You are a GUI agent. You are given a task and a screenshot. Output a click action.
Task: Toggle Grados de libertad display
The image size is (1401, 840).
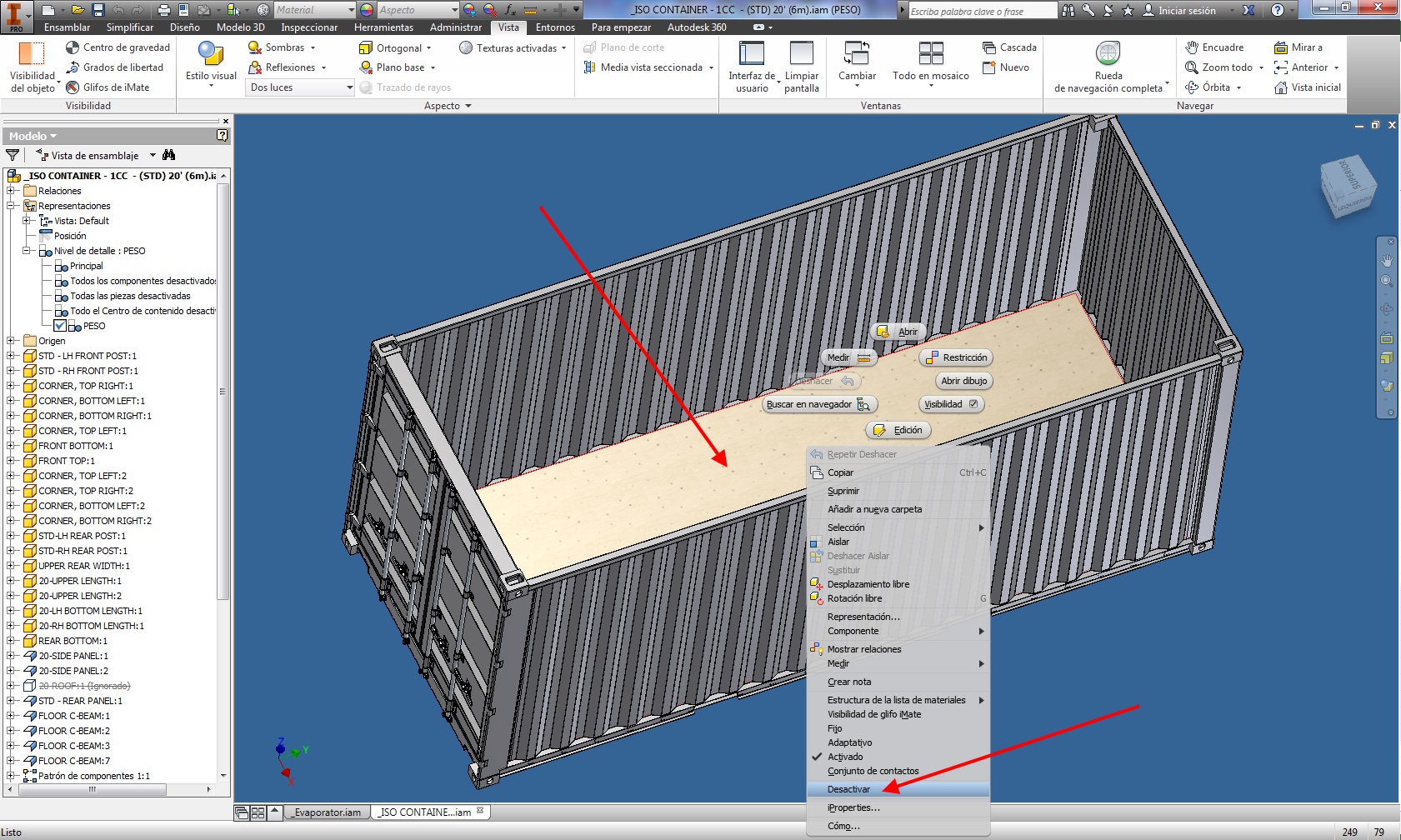click(x=114, y=67)
